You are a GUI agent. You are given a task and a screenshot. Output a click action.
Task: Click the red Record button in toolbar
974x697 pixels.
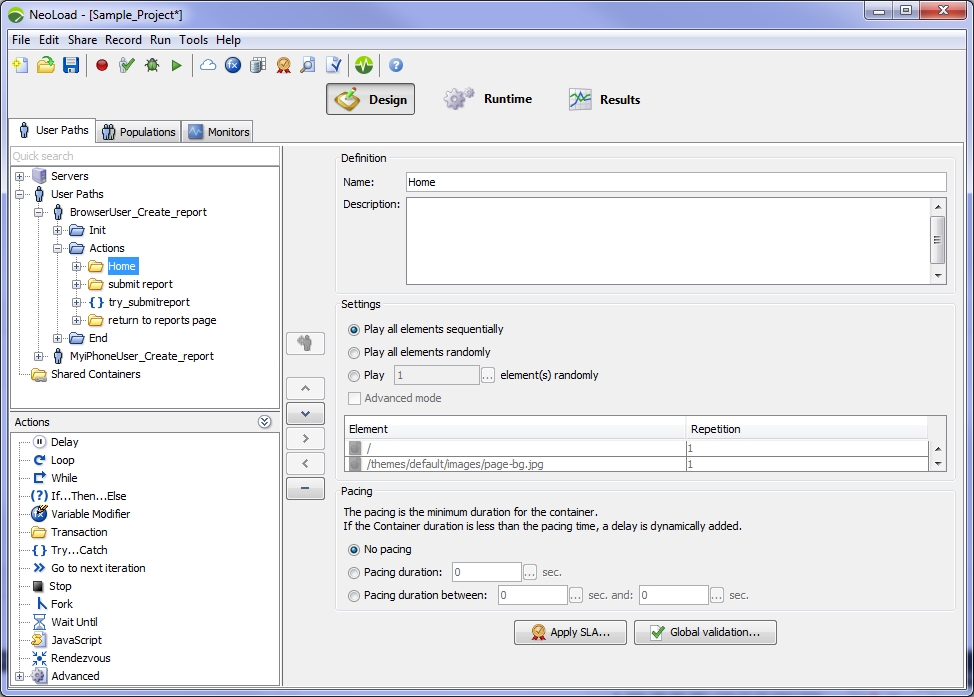[102, 65]
